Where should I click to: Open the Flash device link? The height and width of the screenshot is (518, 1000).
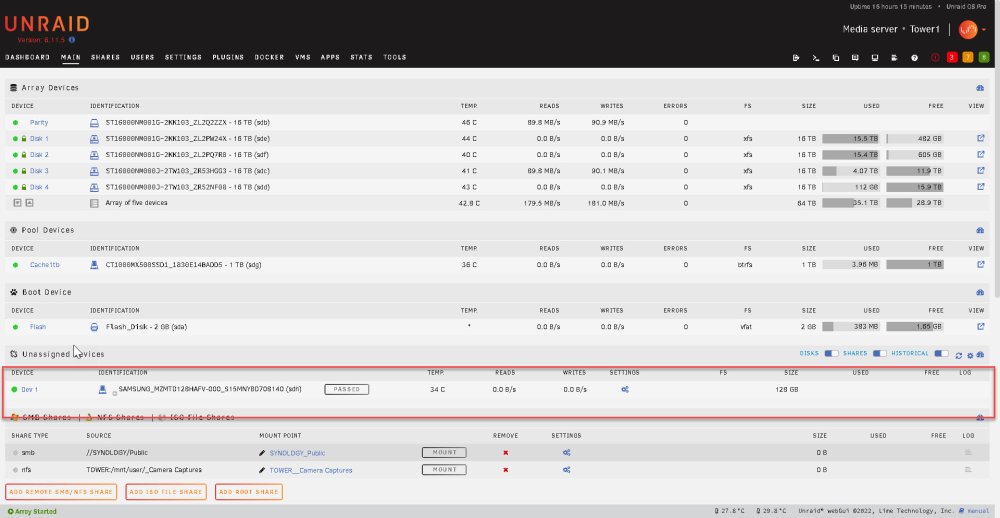point(38,326)
